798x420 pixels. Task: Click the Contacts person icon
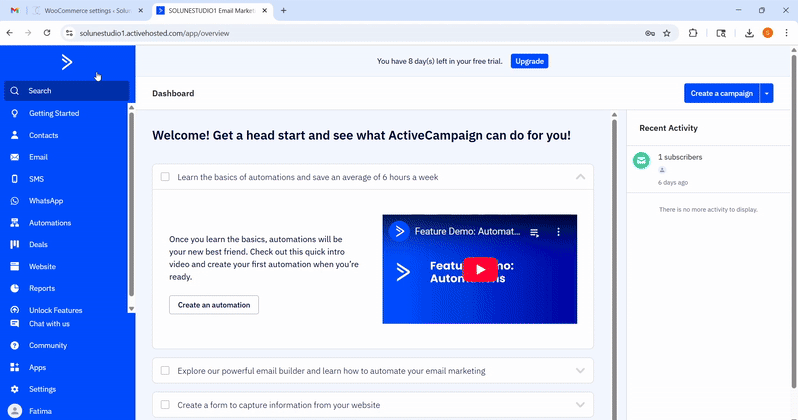coord(15,135)
